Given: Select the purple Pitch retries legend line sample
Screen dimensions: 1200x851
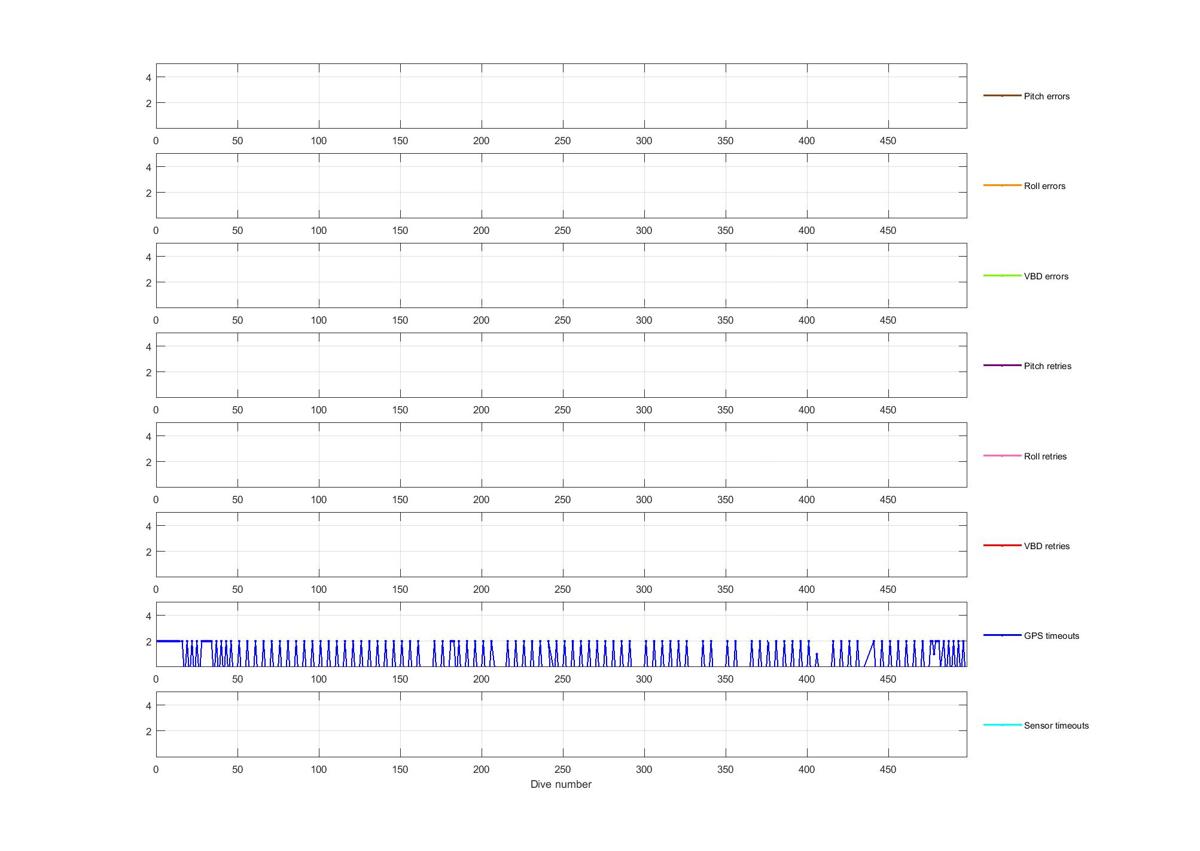Looking at the screenshot, I should point(1002,366).
